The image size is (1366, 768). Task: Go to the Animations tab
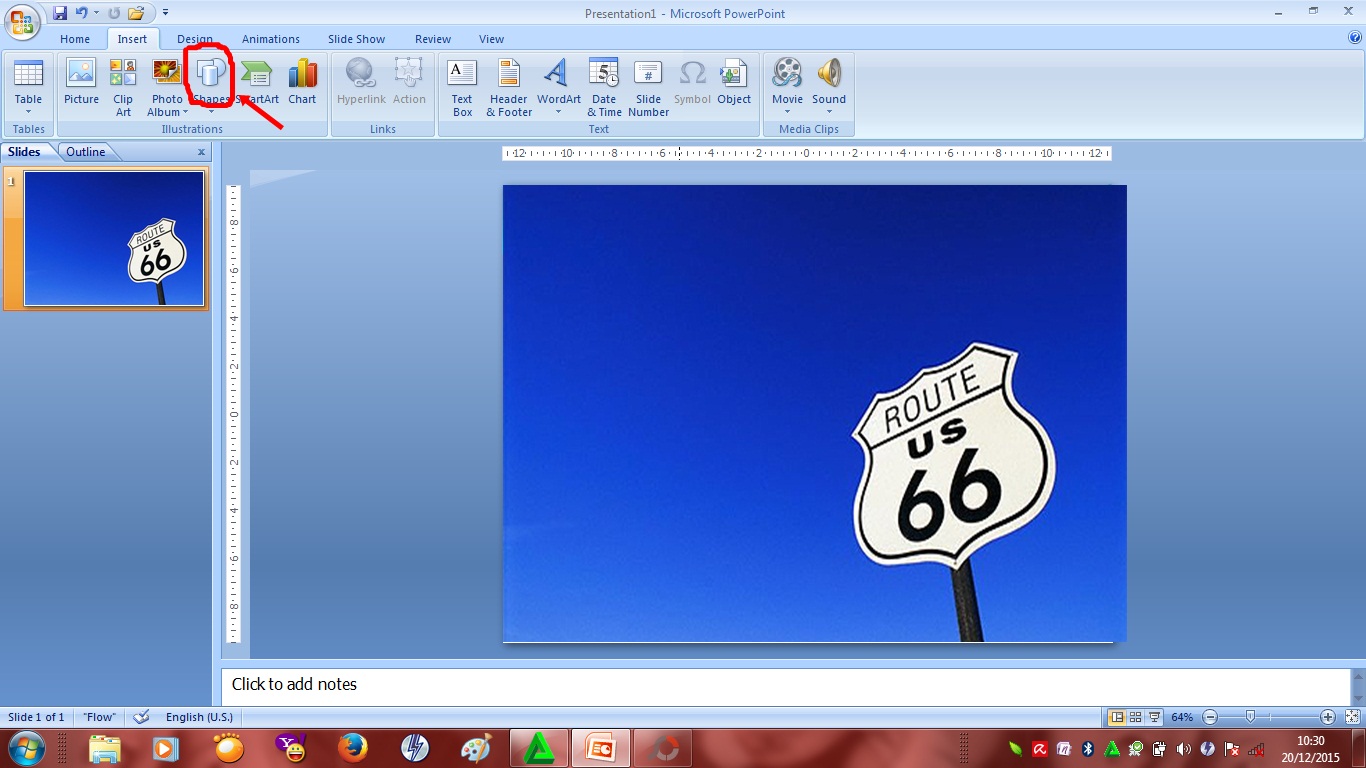[270, 39]
